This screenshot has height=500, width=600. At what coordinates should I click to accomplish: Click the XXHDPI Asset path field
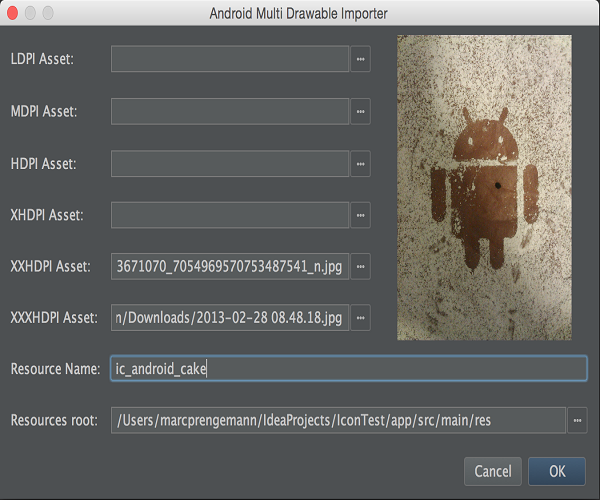[230, 266]
